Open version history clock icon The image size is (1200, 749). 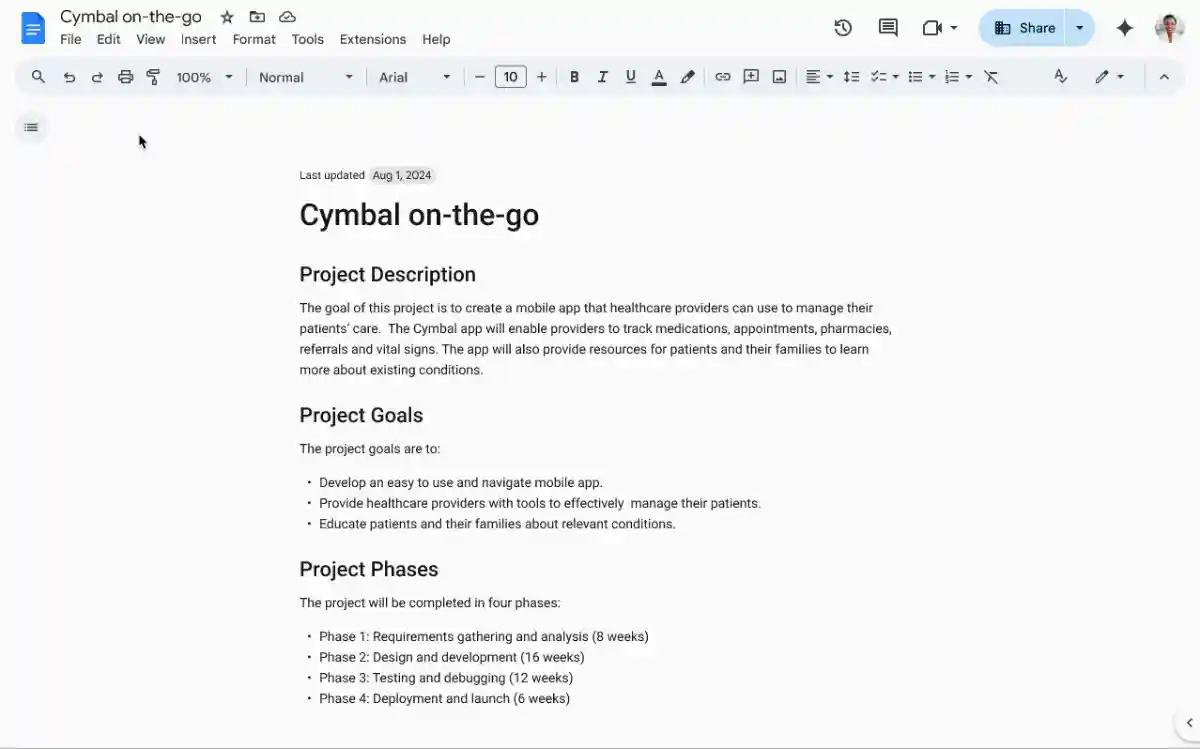point(843,28)
